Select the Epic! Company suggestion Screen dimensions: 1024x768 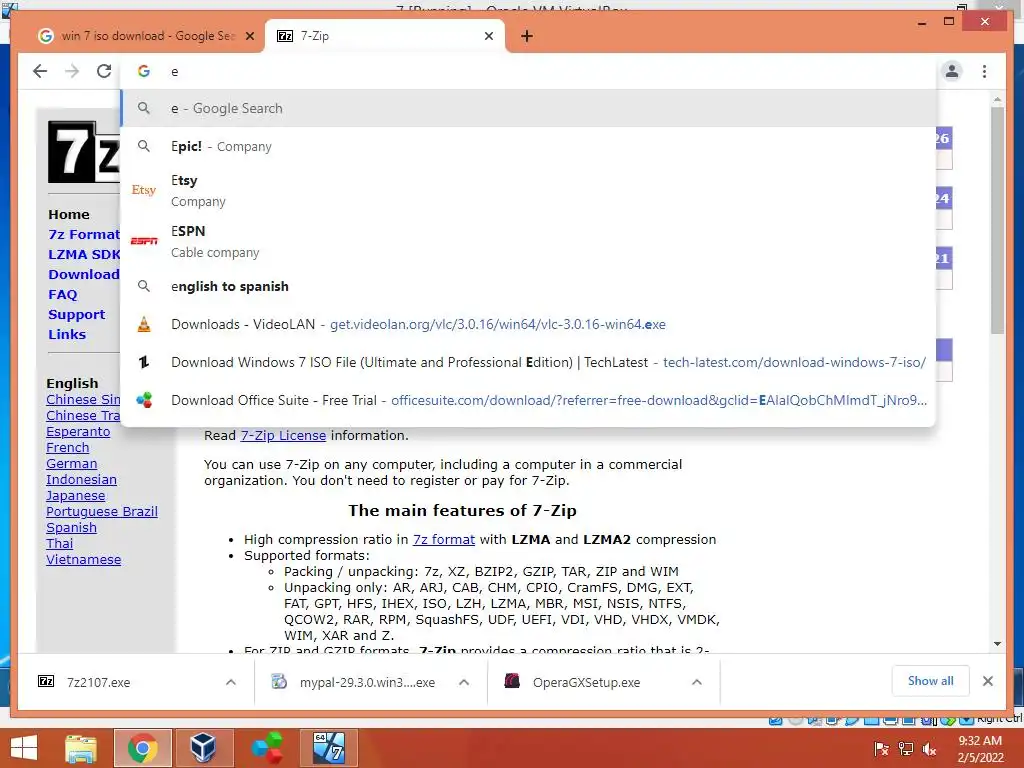click(528, 146)
